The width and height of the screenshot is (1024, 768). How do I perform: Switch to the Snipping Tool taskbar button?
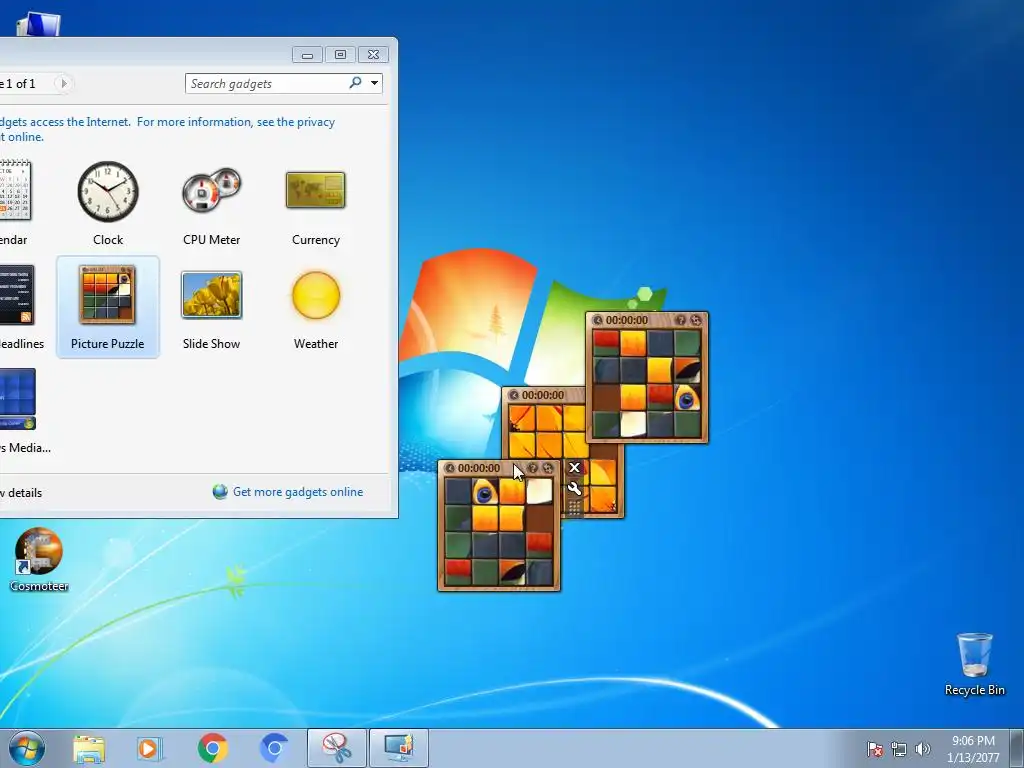coord(336,748)
